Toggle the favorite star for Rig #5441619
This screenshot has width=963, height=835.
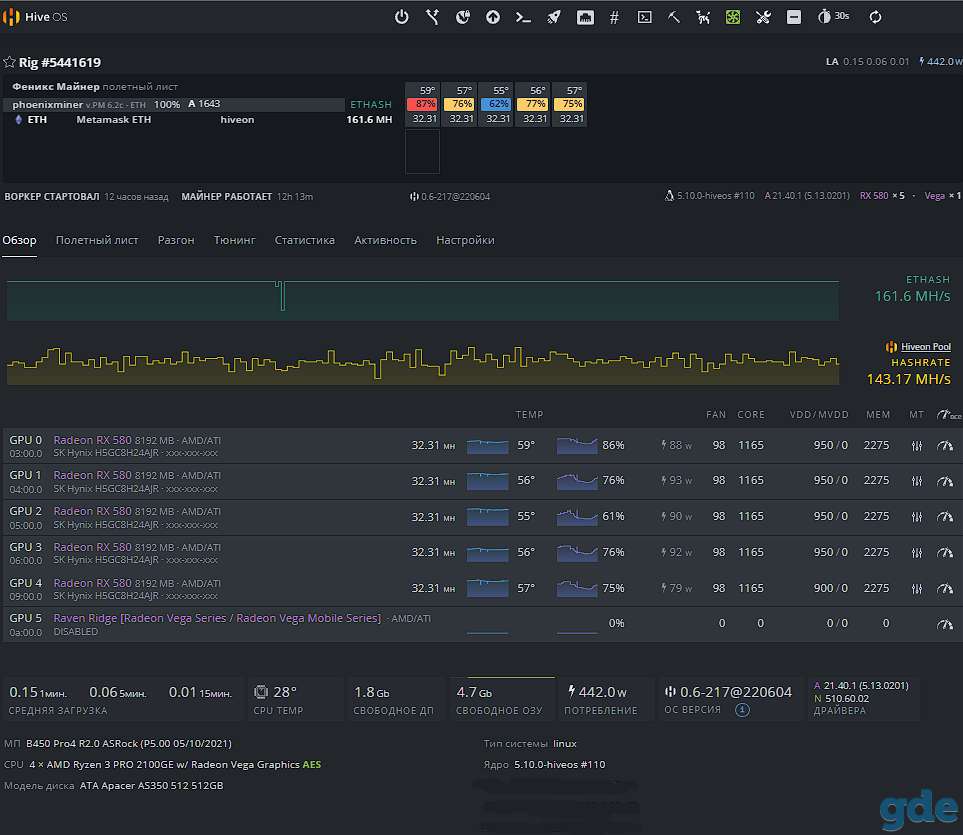point(9,62)
